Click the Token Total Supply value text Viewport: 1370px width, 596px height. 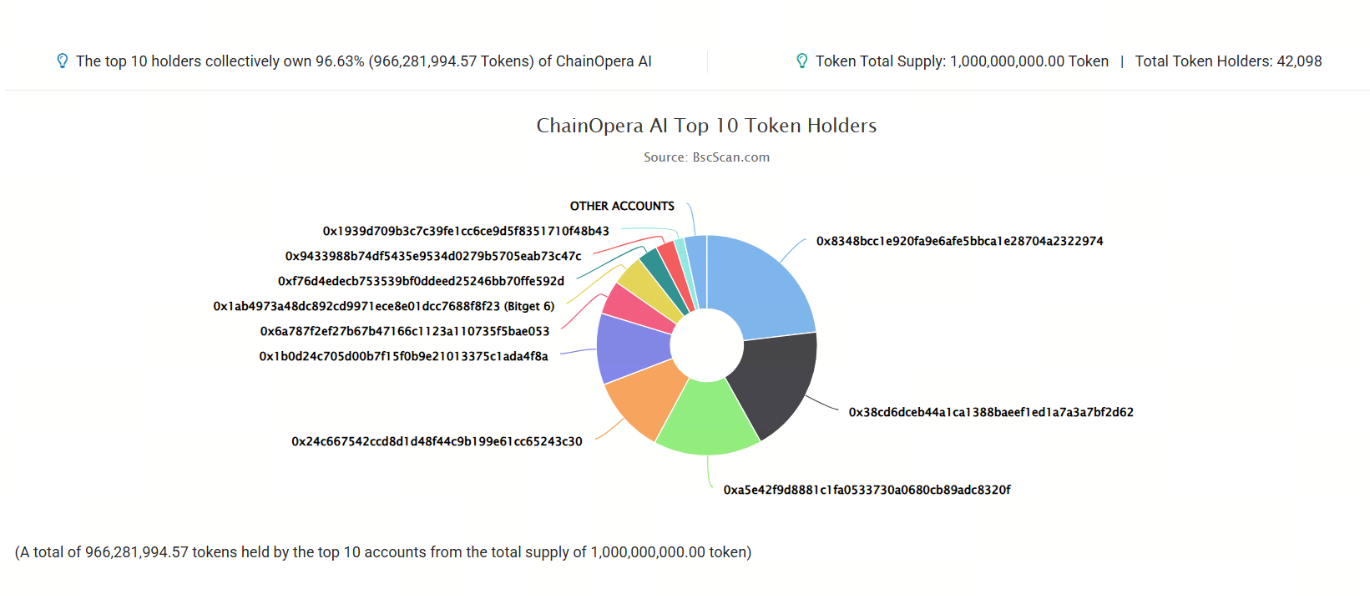point(962,61)
